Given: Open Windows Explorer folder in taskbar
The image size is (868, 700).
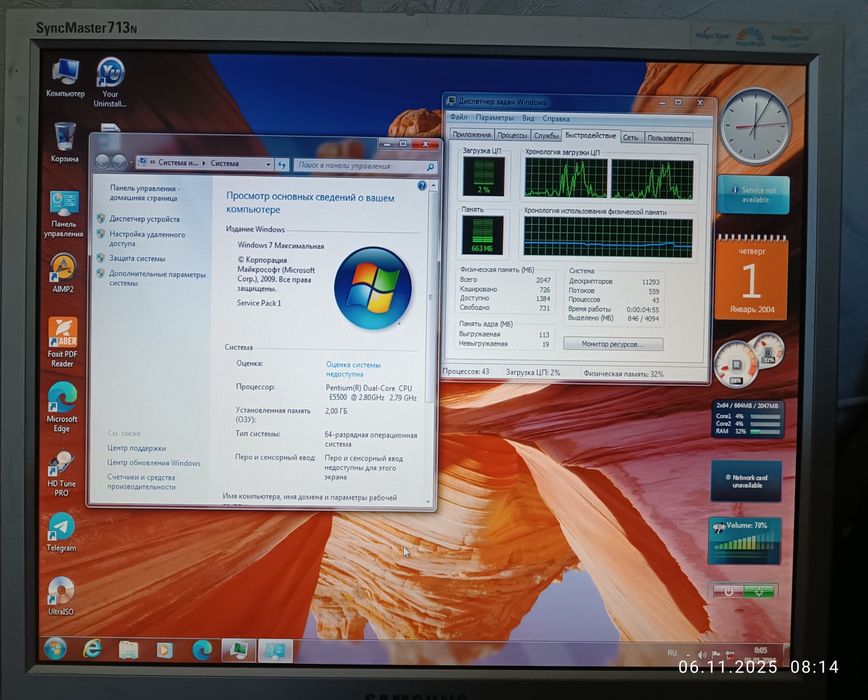Looking at the screenshot, I should pyautogui.click(x=128, y=650).
